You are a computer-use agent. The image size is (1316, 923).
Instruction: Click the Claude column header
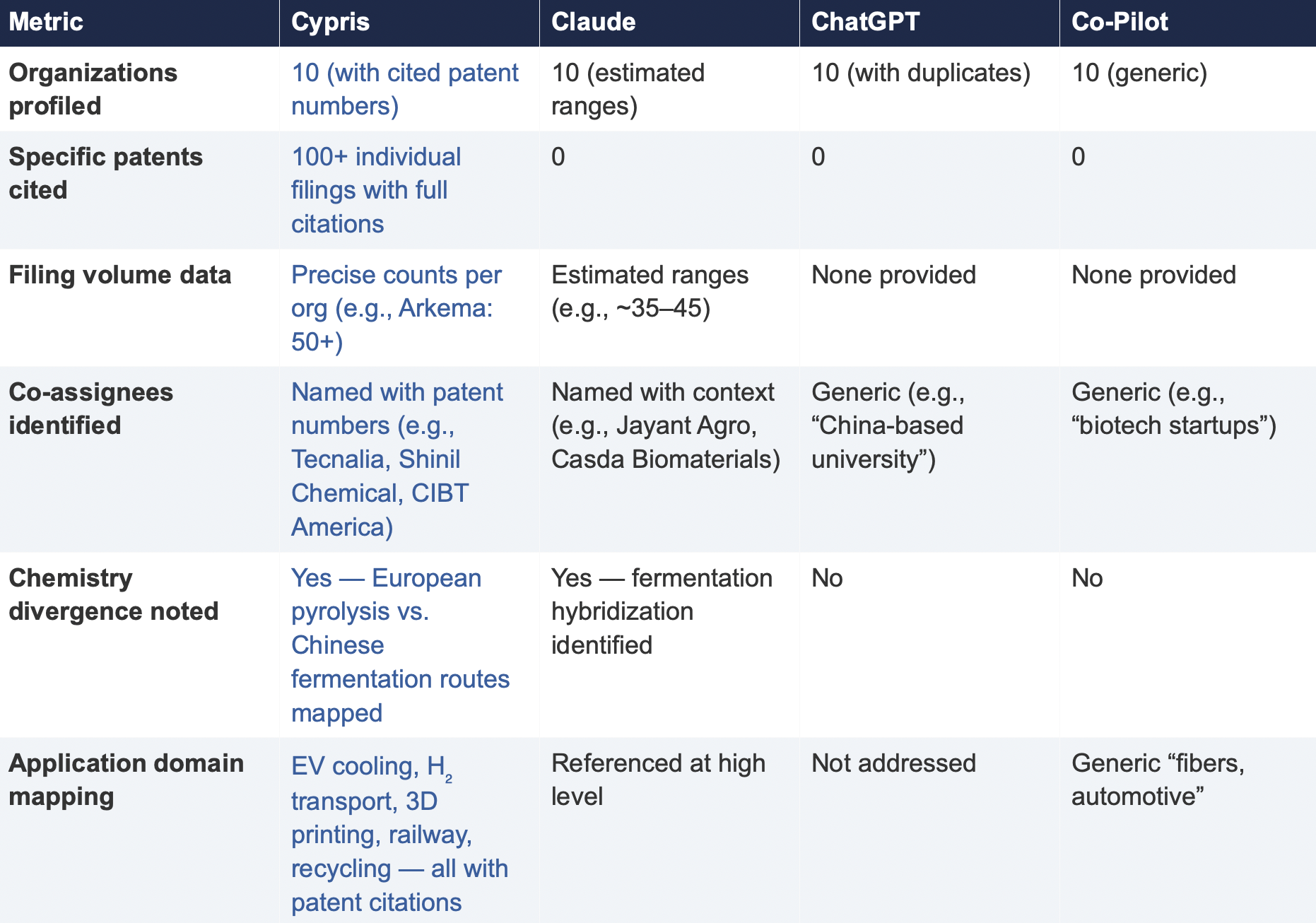coord(593,22)
